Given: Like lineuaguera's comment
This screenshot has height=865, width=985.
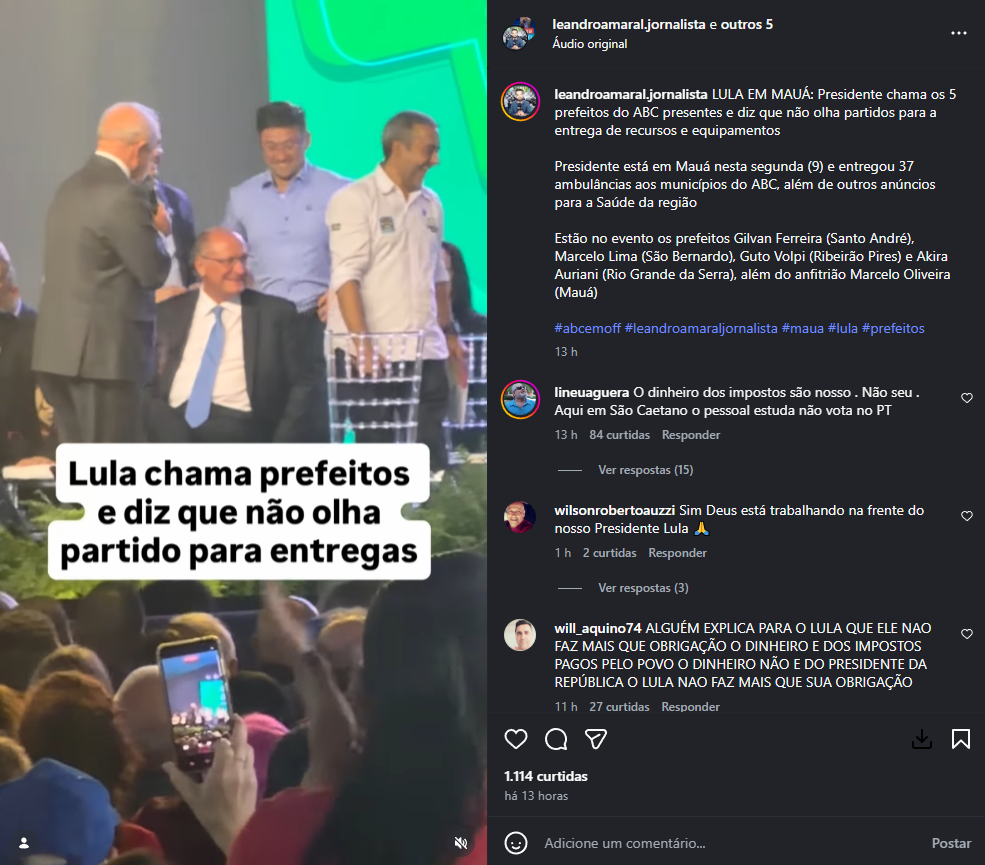Looking at the screenshot, I should (967, 398).
